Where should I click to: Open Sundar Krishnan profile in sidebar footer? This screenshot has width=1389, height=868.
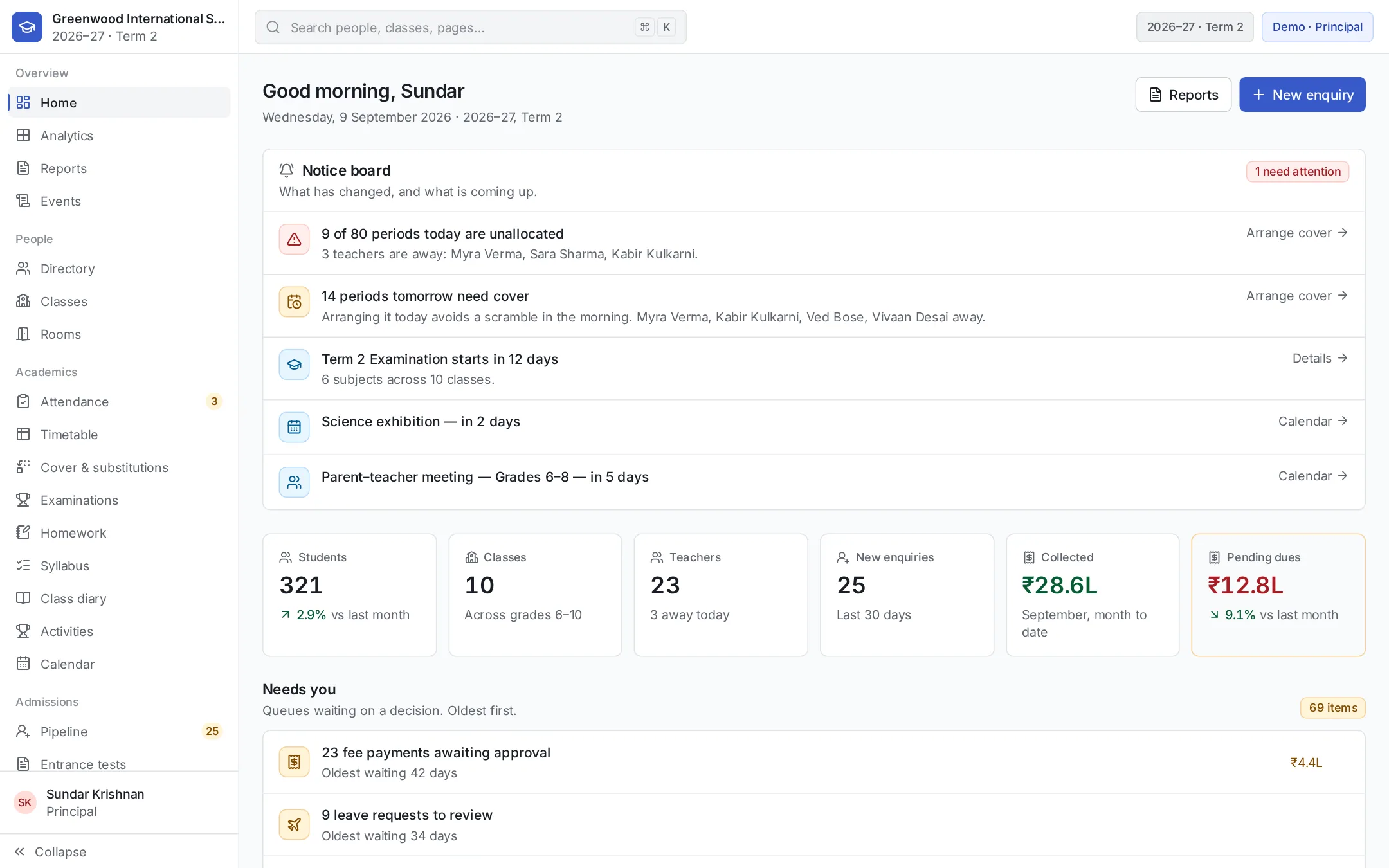119,802
